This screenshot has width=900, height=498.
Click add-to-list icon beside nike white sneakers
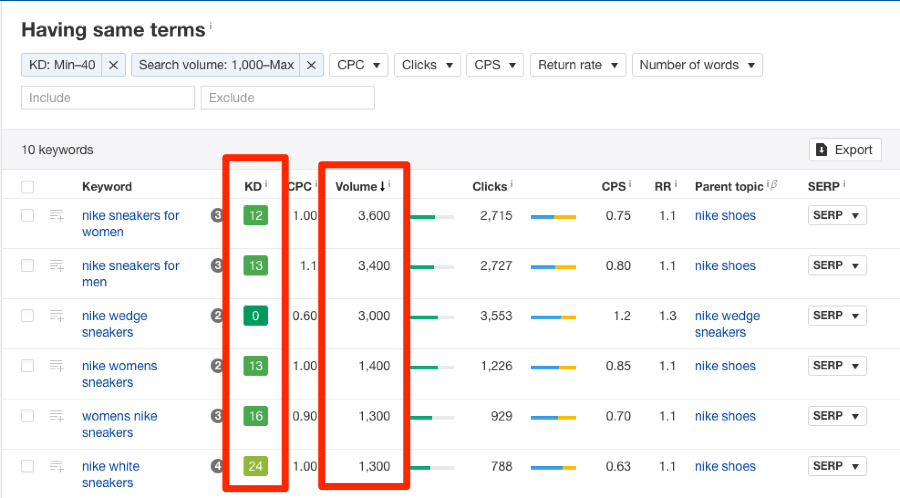(57, 466)
